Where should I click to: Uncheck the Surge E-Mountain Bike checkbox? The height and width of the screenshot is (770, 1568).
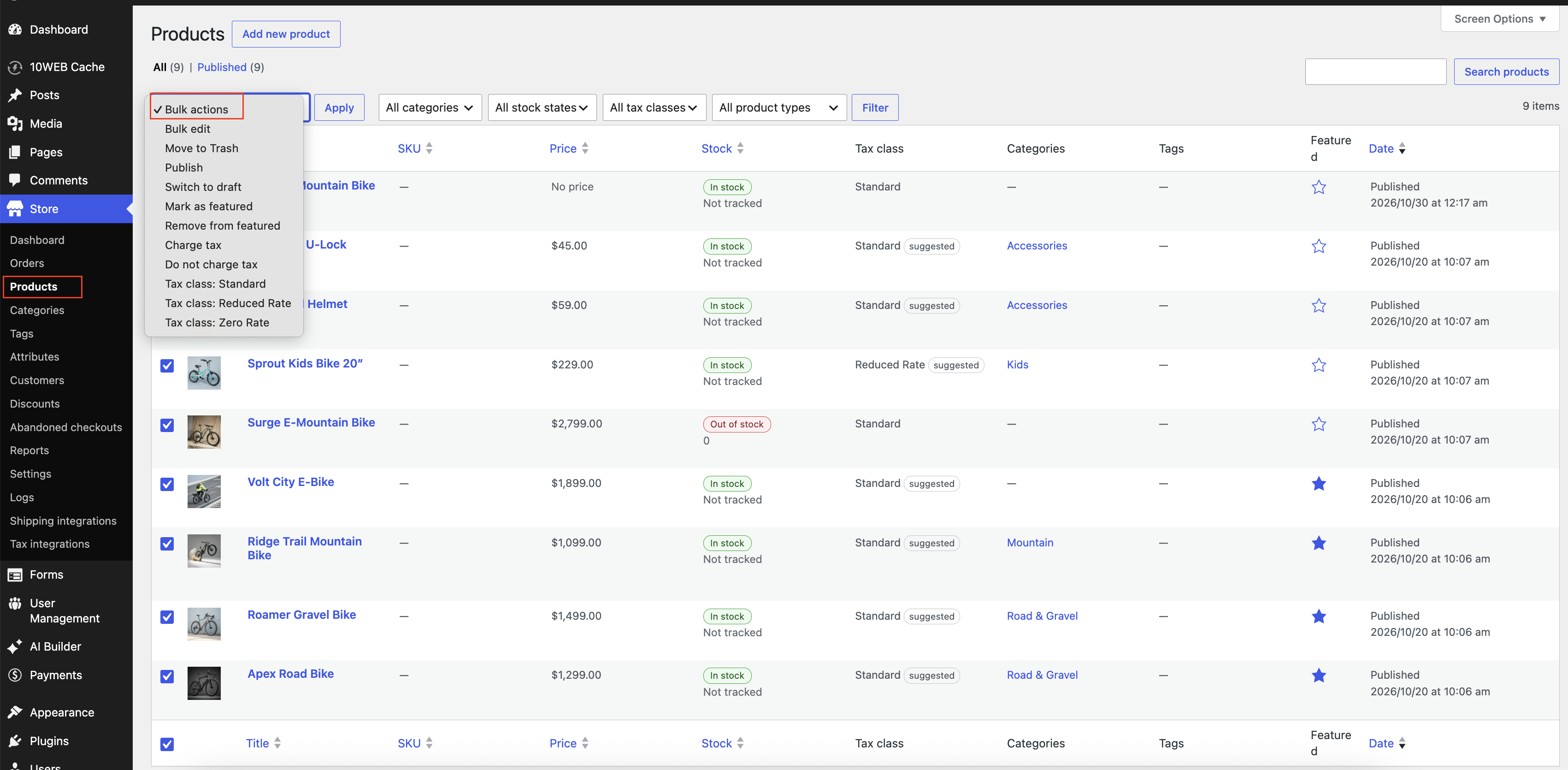coord(167,425)
